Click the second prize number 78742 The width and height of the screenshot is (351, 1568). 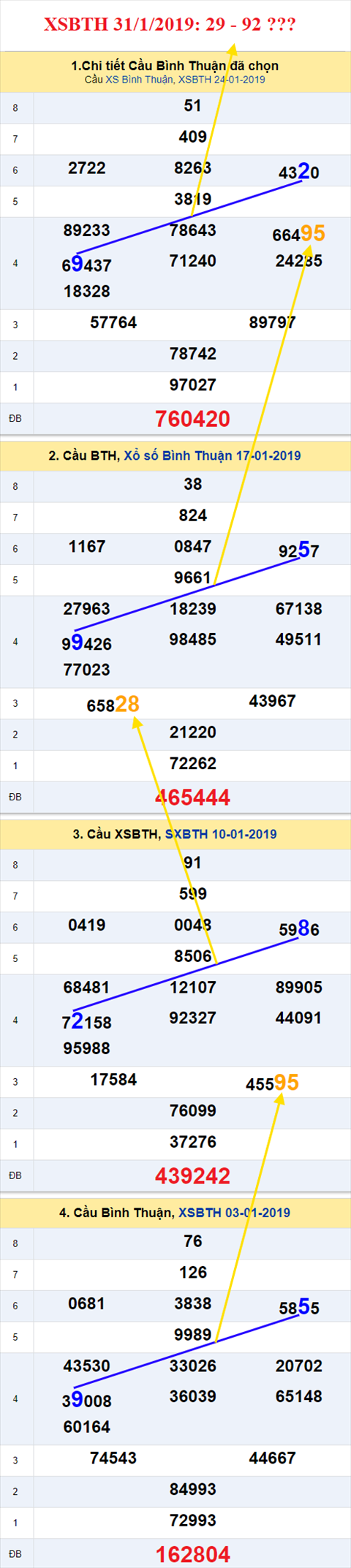192,354
